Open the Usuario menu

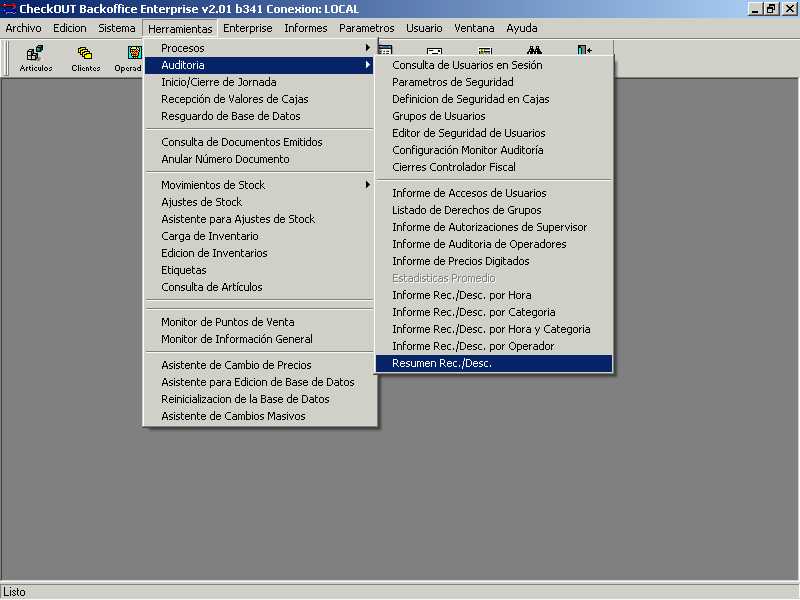(424, 28)
